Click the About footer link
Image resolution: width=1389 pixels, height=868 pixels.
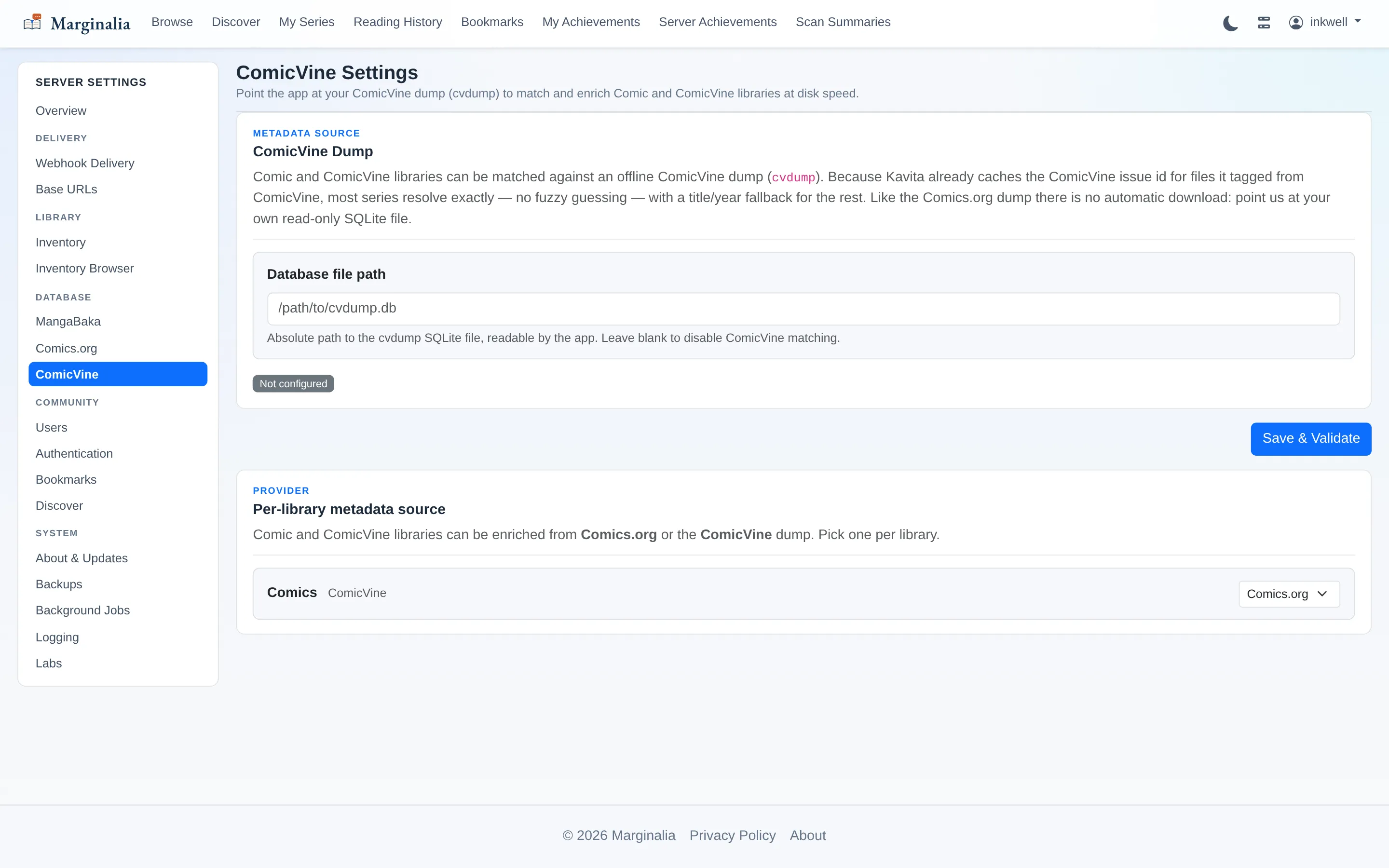[x=807, y=835]
